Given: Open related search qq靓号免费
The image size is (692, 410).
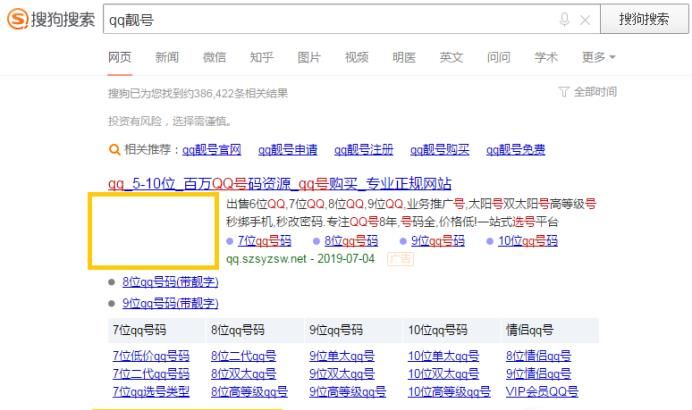Looking at the screenshot, I should coord(515,150).
